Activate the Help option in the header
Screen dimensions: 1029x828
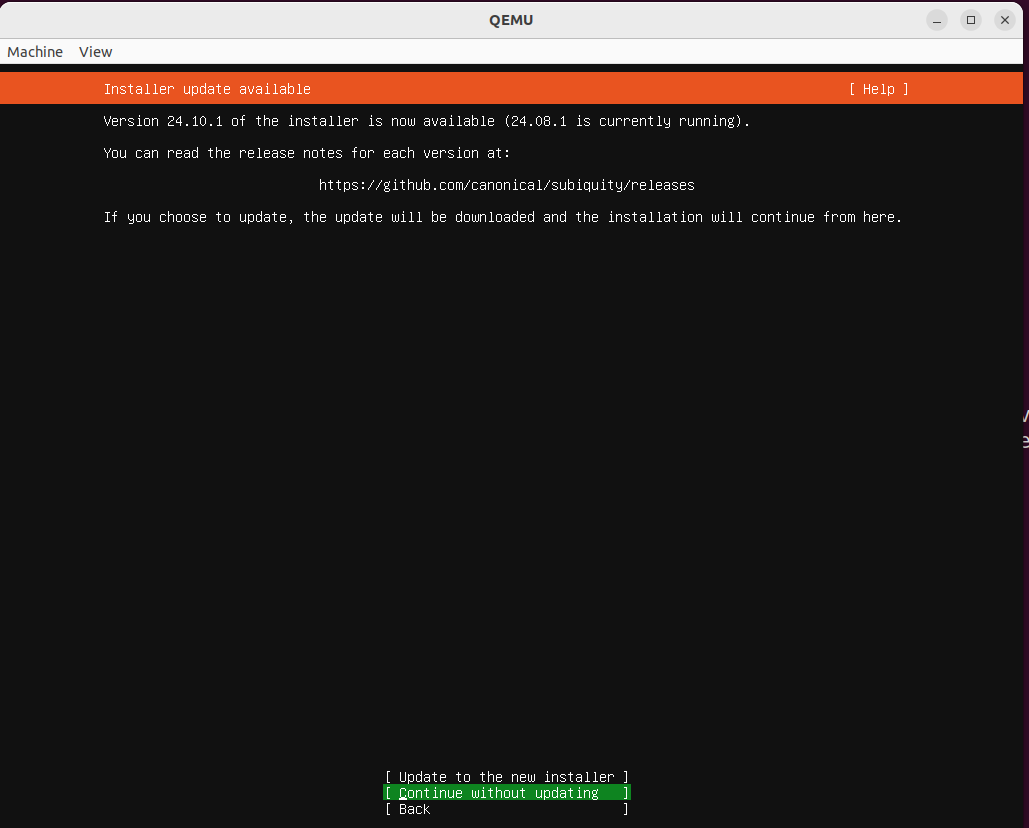(x=877, y=88)
